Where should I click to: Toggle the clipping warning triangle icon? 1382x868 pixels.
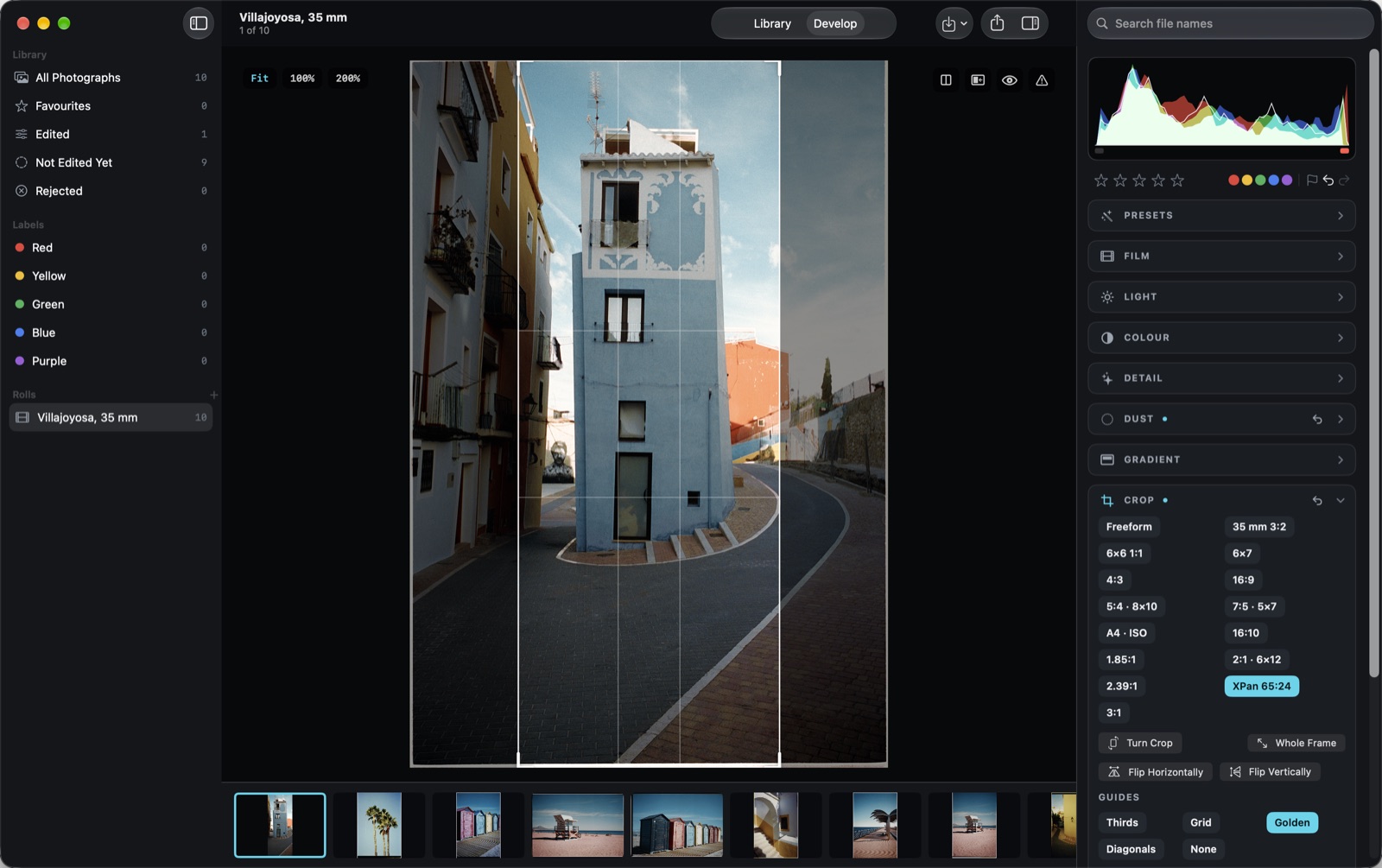click(x=1042, y=80)
